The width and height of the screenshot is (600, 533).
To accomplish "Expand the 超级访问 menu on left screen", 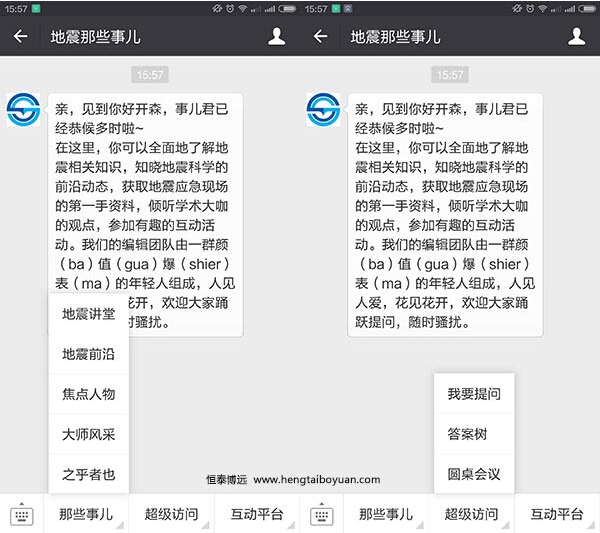I will coord(172,515).
